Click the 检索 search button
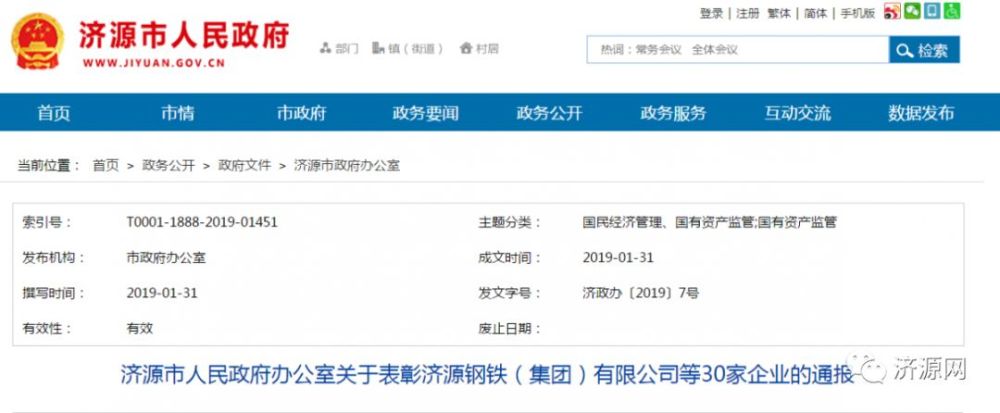Screen dimensions: 1000x413 (924, 50)
